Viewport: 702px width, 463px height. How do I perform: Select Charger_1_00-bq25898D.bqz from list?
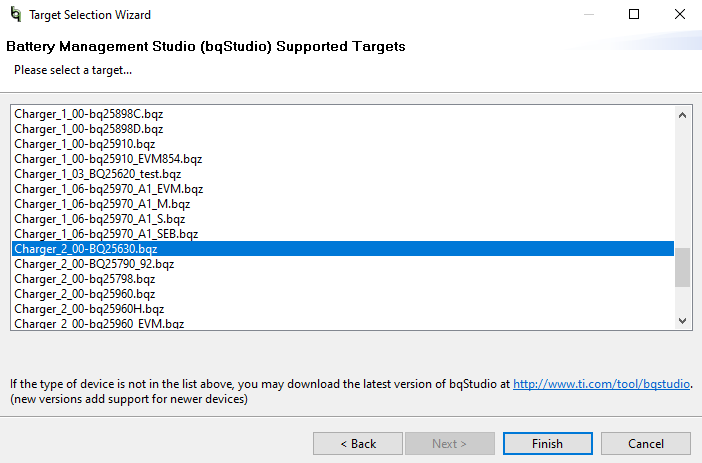[88, 129]
